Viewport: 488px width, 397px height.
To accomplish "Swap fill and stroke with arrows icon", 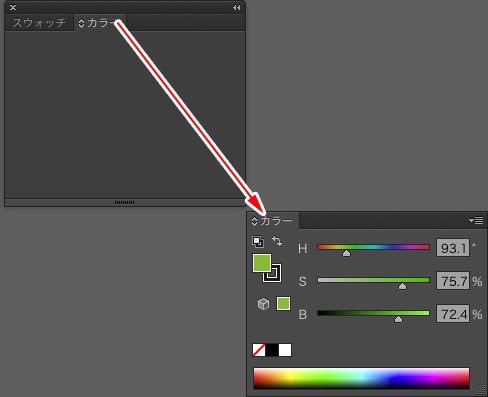I will [277, 241].
